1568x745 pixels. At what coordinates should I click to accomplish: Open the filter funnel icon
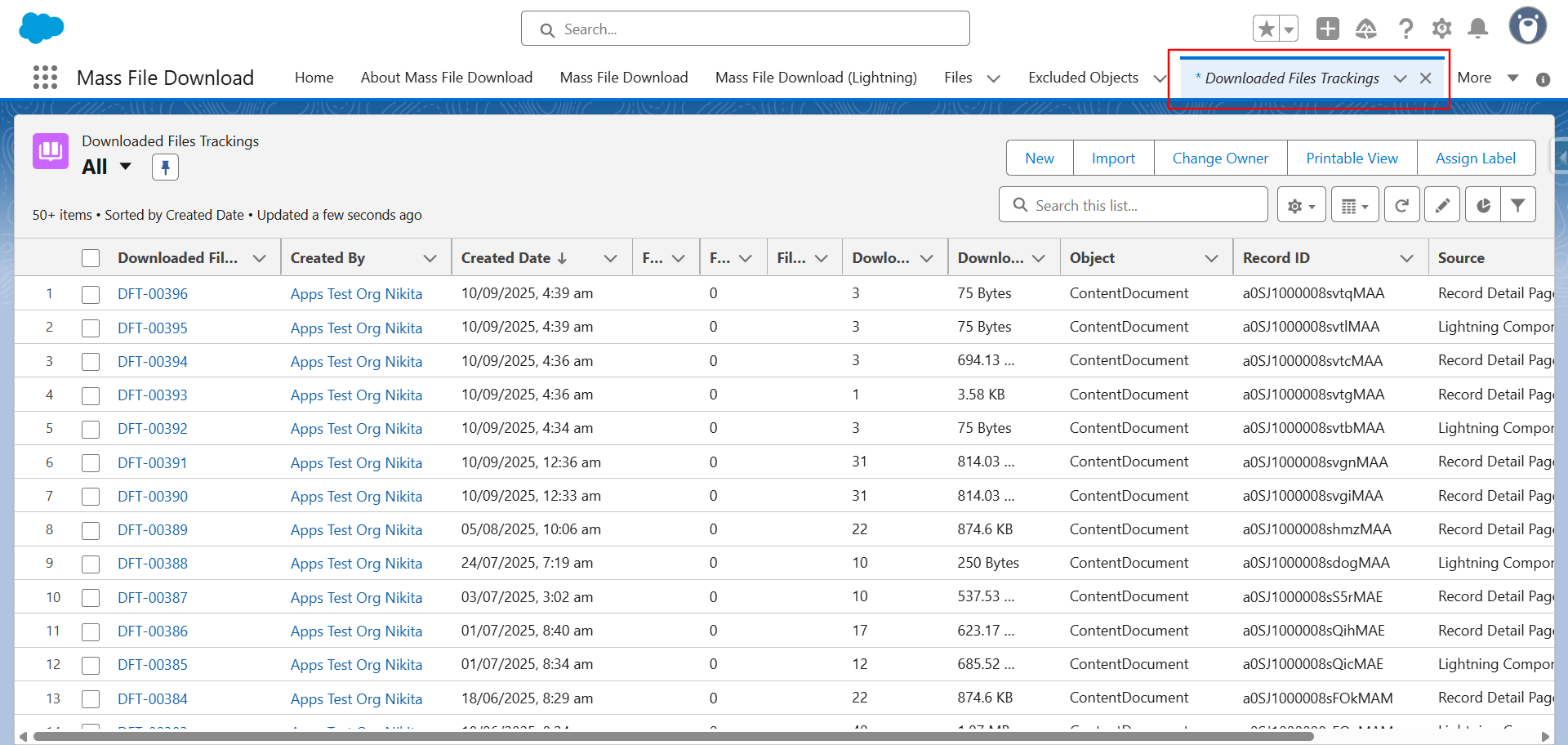pyautogui.click(x=1517, y=206)
